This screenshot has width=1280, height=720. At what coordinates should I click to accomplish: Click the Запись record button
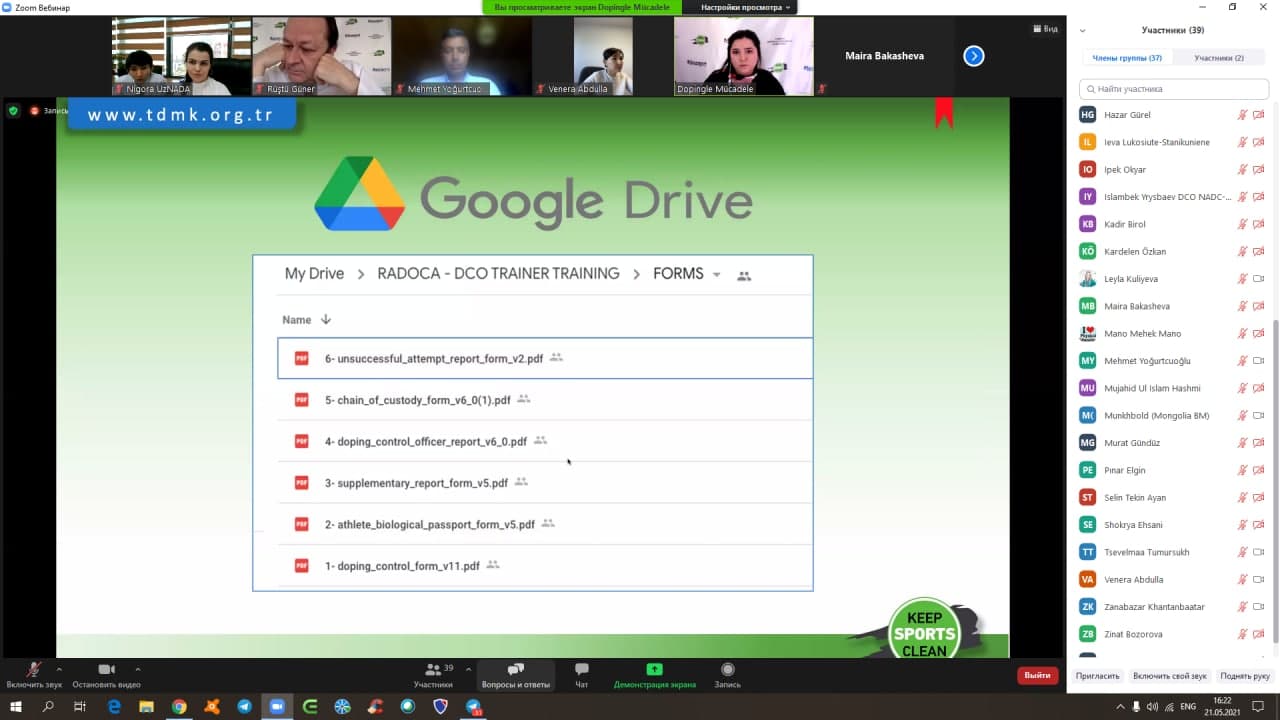(x=727, y=675)
